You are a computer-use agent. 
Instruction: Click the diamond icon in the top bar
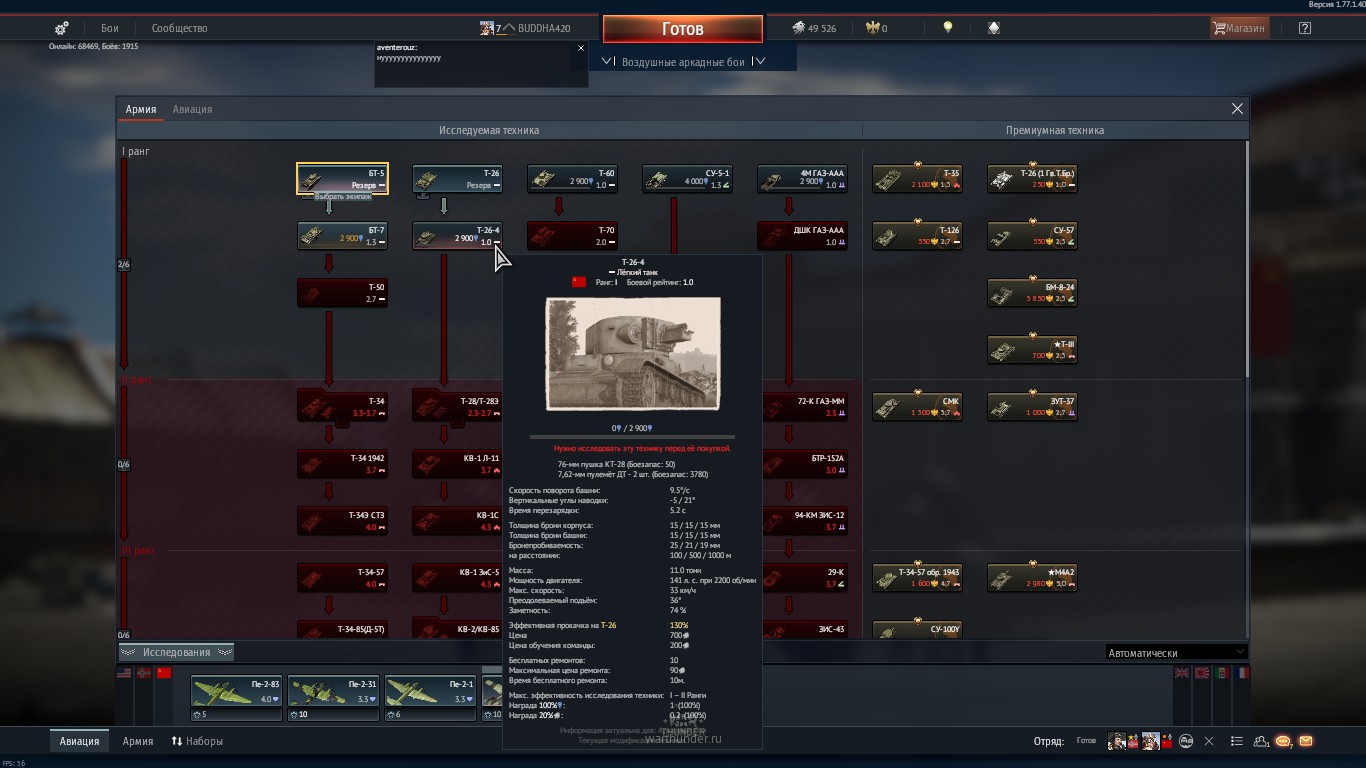click(993, 28)
